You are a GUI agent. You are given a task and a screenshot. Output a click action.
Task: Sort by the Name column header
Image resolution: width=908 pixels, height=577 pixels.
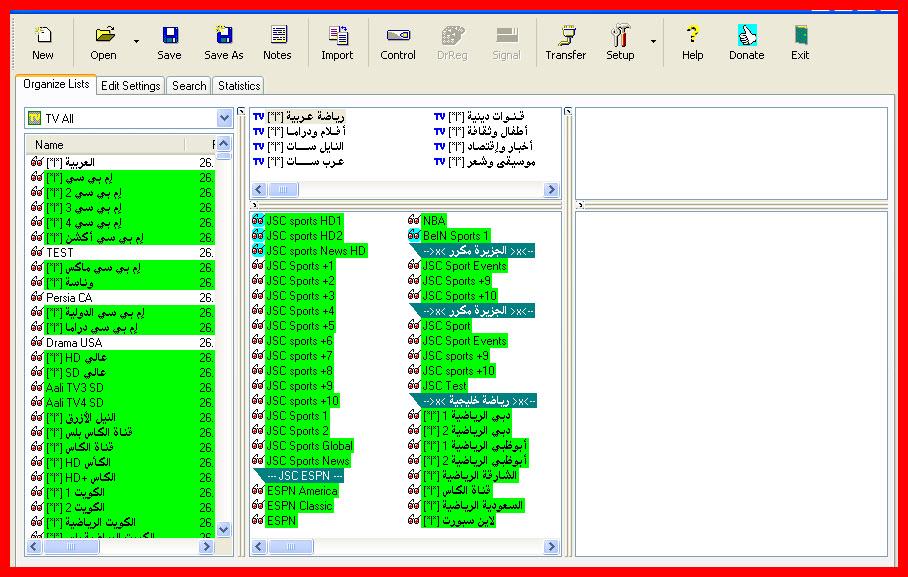point(105,145)
